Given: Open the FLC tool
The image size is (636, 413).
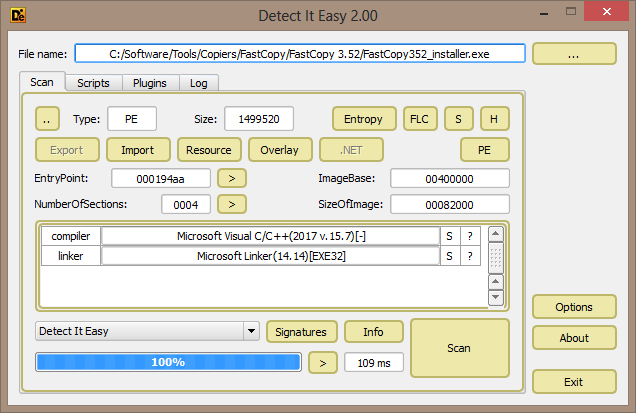Looking at the screenshot, I should (x=420, y=119).
